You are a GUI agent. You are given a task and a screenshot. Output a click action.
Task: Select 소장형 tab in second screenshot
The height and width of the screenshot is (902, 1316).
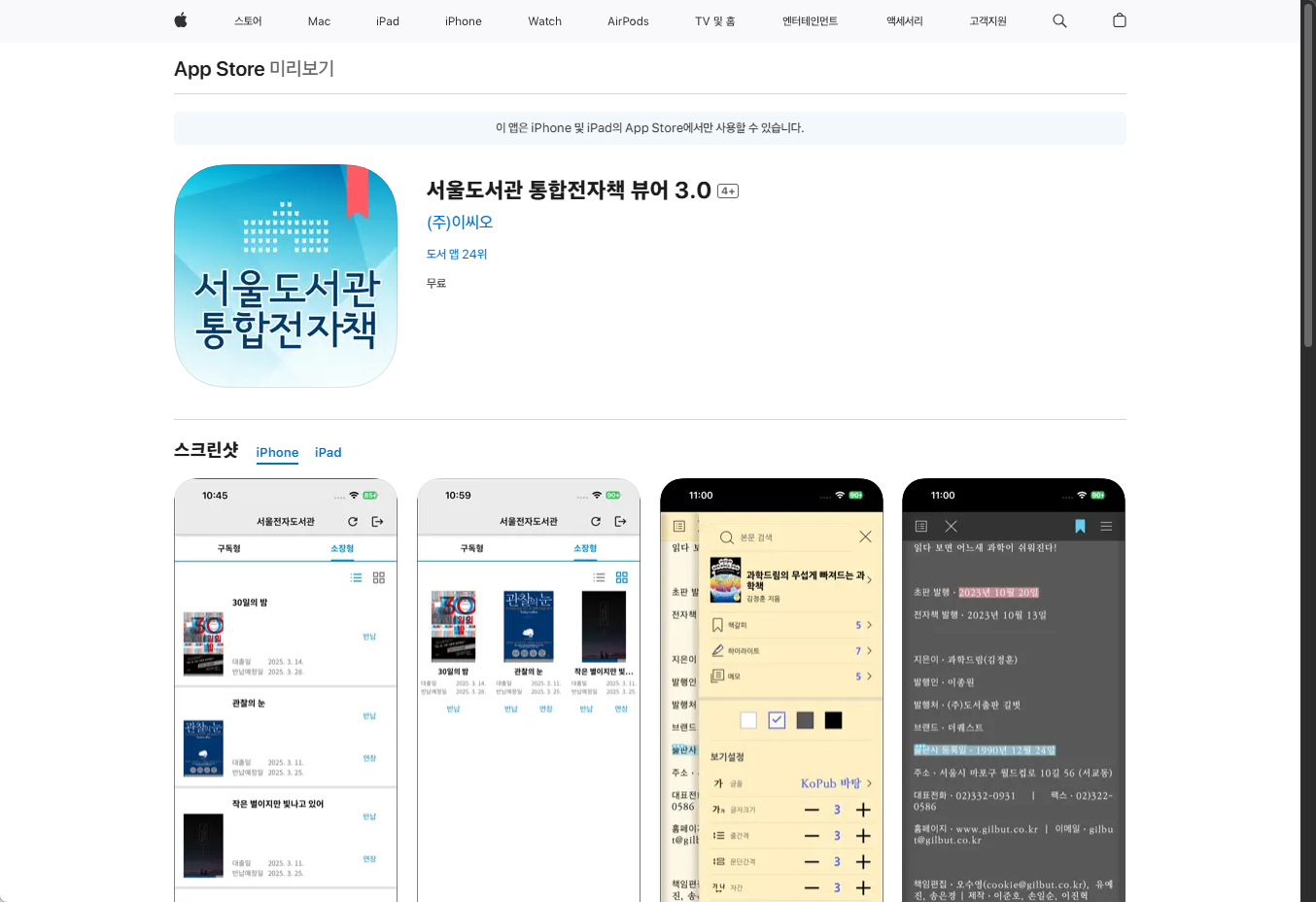[585, 548]
